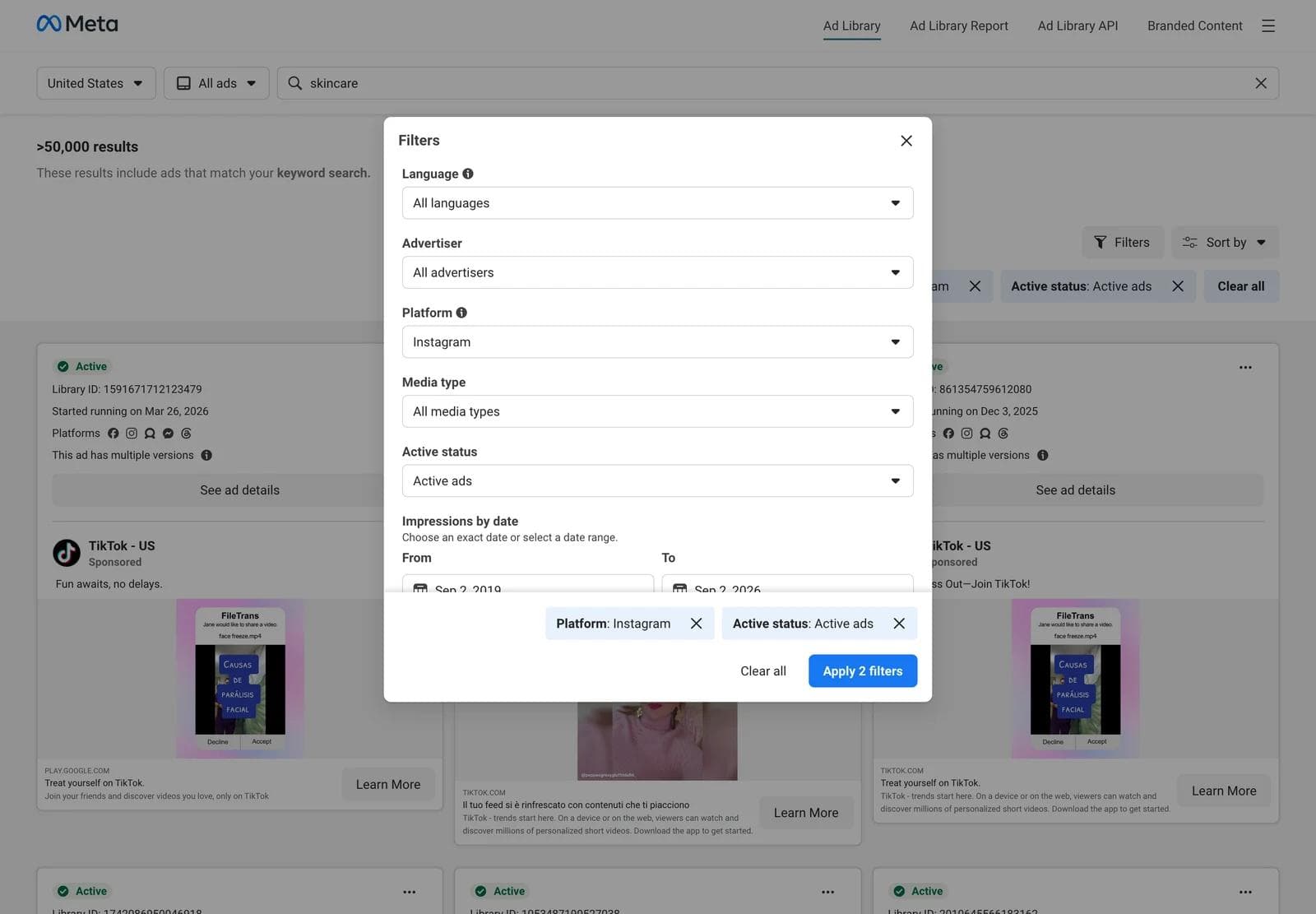1316x914 pixels.
Task: Open the All ads category dropdown
Action: pos(216,83)
